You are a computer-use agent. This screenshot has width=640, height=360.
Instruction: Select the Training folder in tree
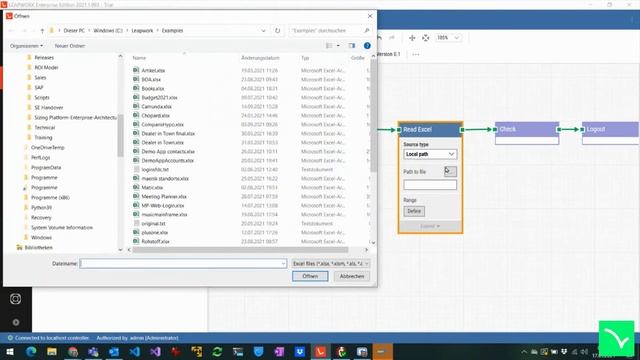coord(43,138)
